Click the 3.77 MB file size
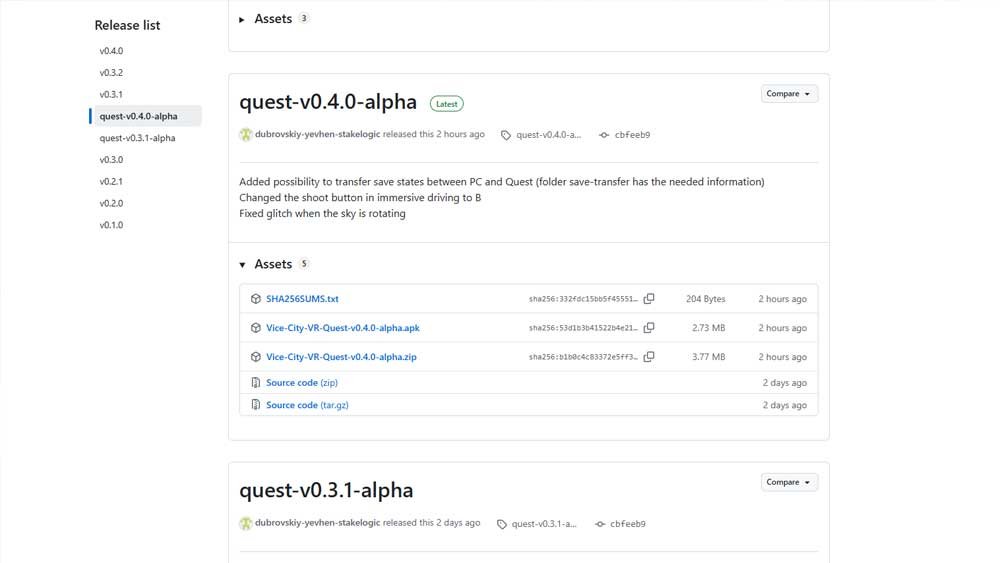1000x563 pixels. [x=709, y=357]
